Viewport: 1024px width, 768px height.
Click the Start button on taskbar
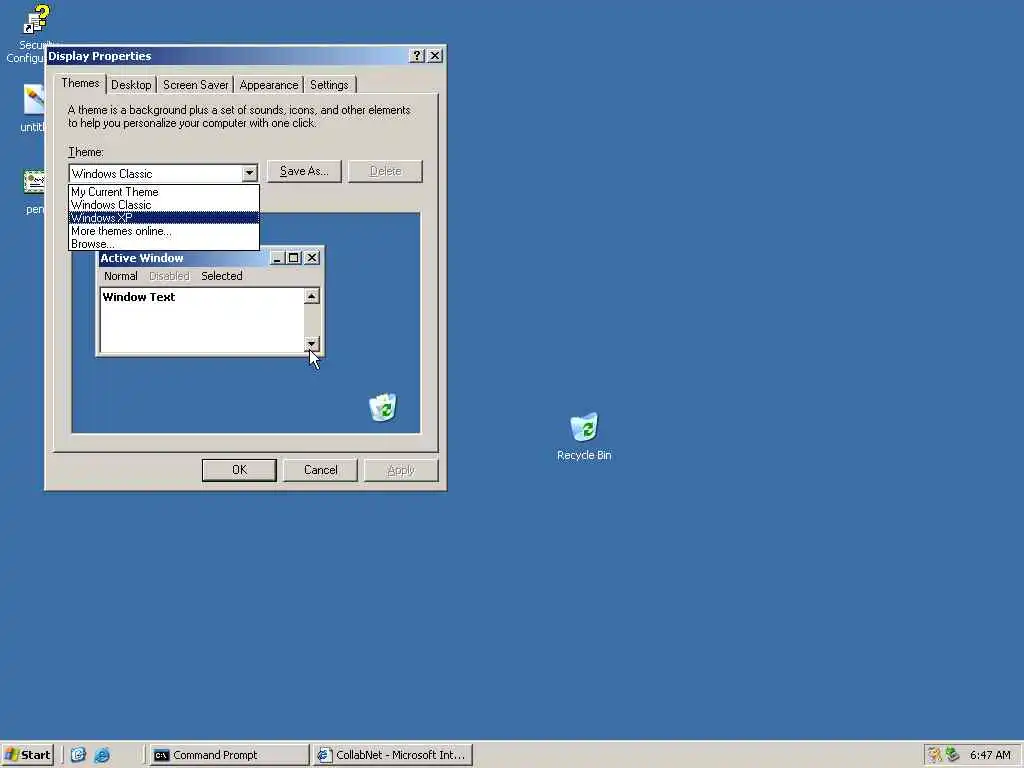27,755
